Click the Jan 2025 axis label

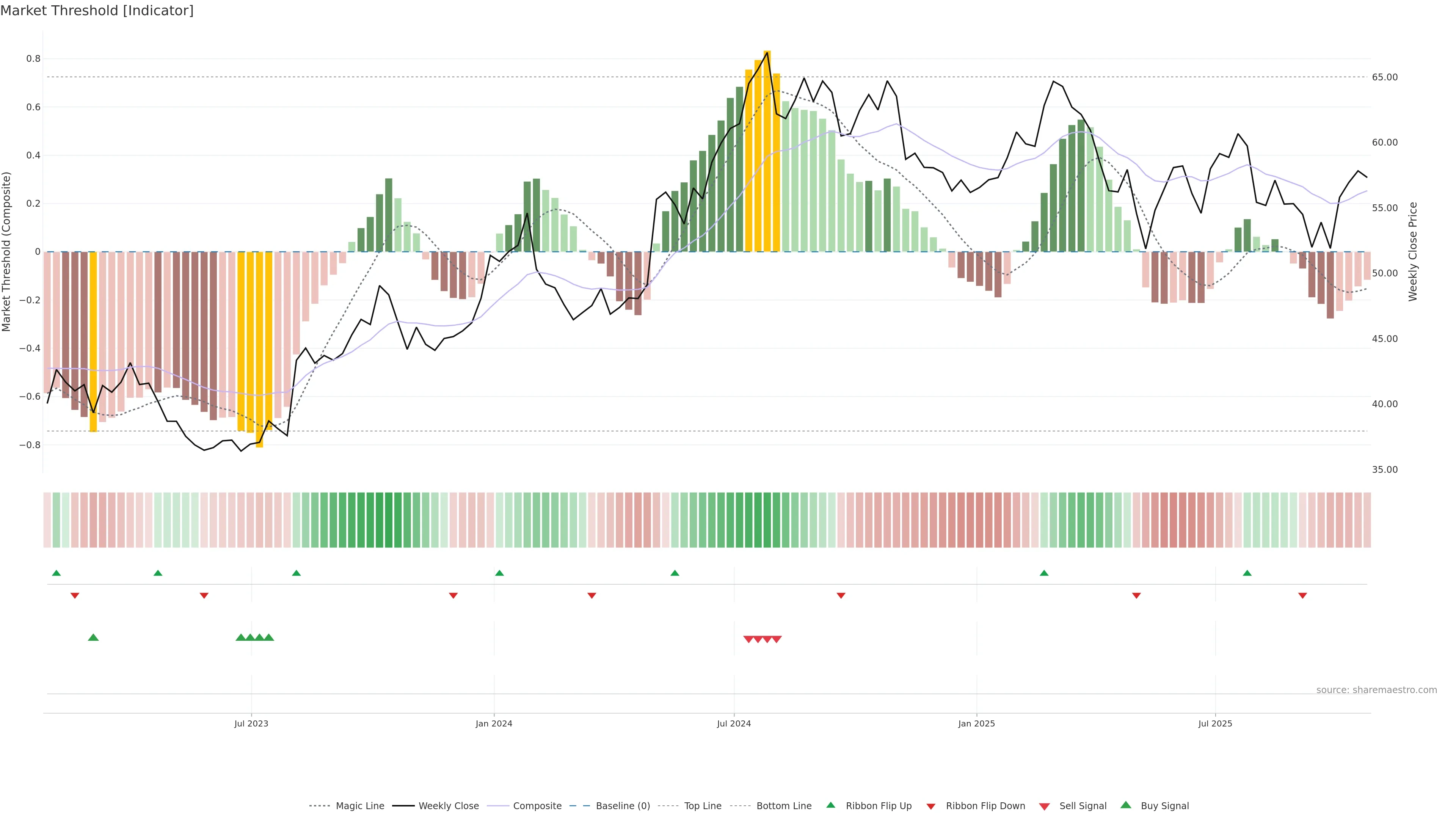tap(976, 723)
